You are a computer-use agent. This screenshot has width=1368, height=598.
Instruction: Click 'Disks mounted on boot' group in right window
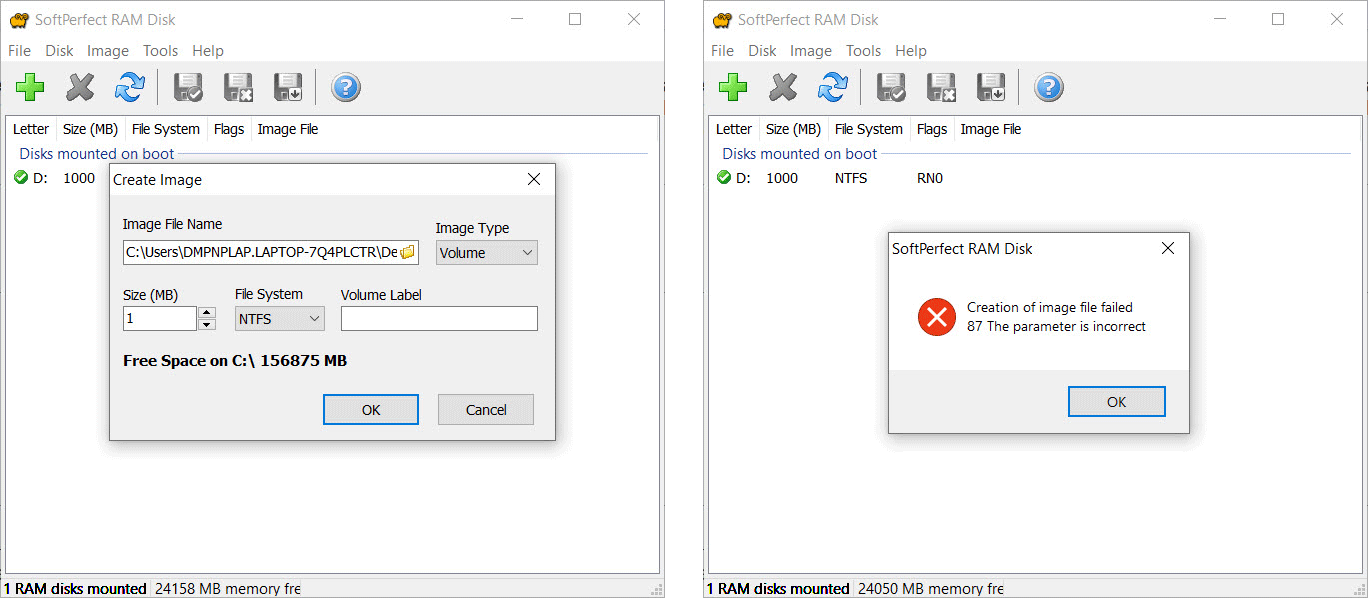(800, 154)
